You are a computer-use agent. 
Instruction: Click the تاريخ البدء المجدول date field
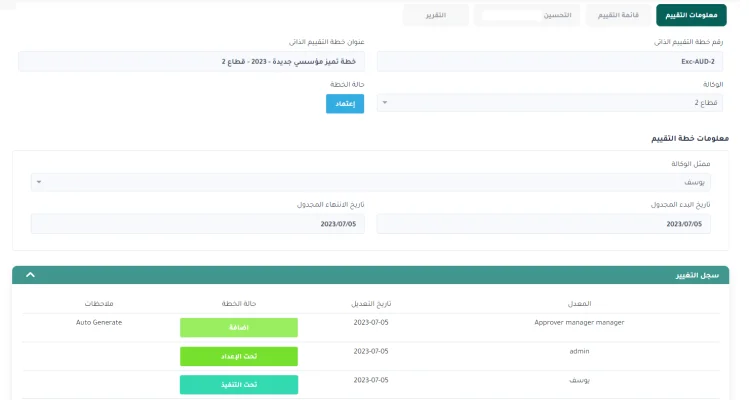544,224
